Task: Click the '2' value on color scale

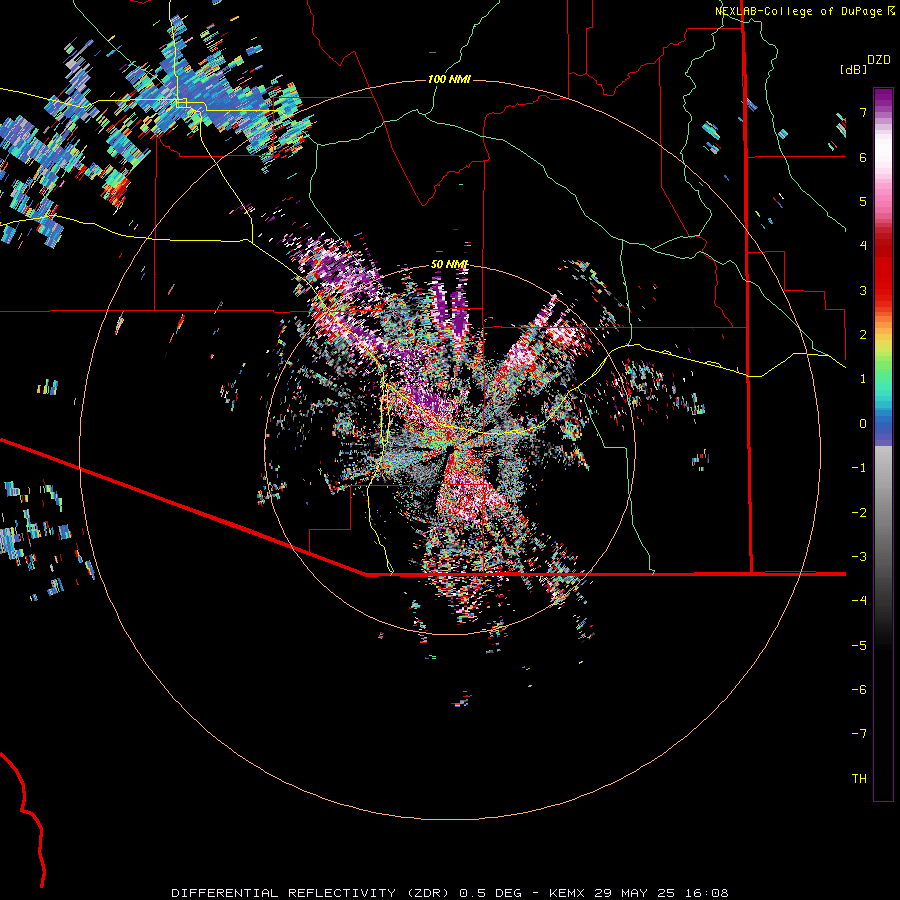Action: pyautogui.click(x=863, y=335)
